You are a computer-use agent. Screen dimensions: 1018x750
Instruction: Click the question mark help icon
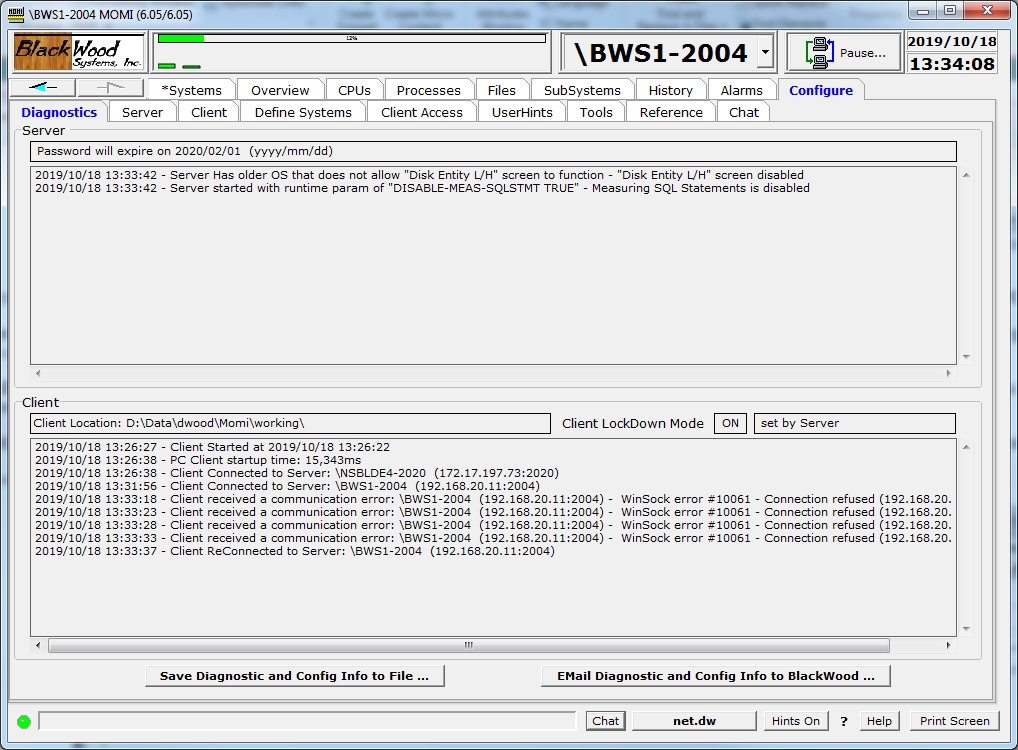[844, 721]
